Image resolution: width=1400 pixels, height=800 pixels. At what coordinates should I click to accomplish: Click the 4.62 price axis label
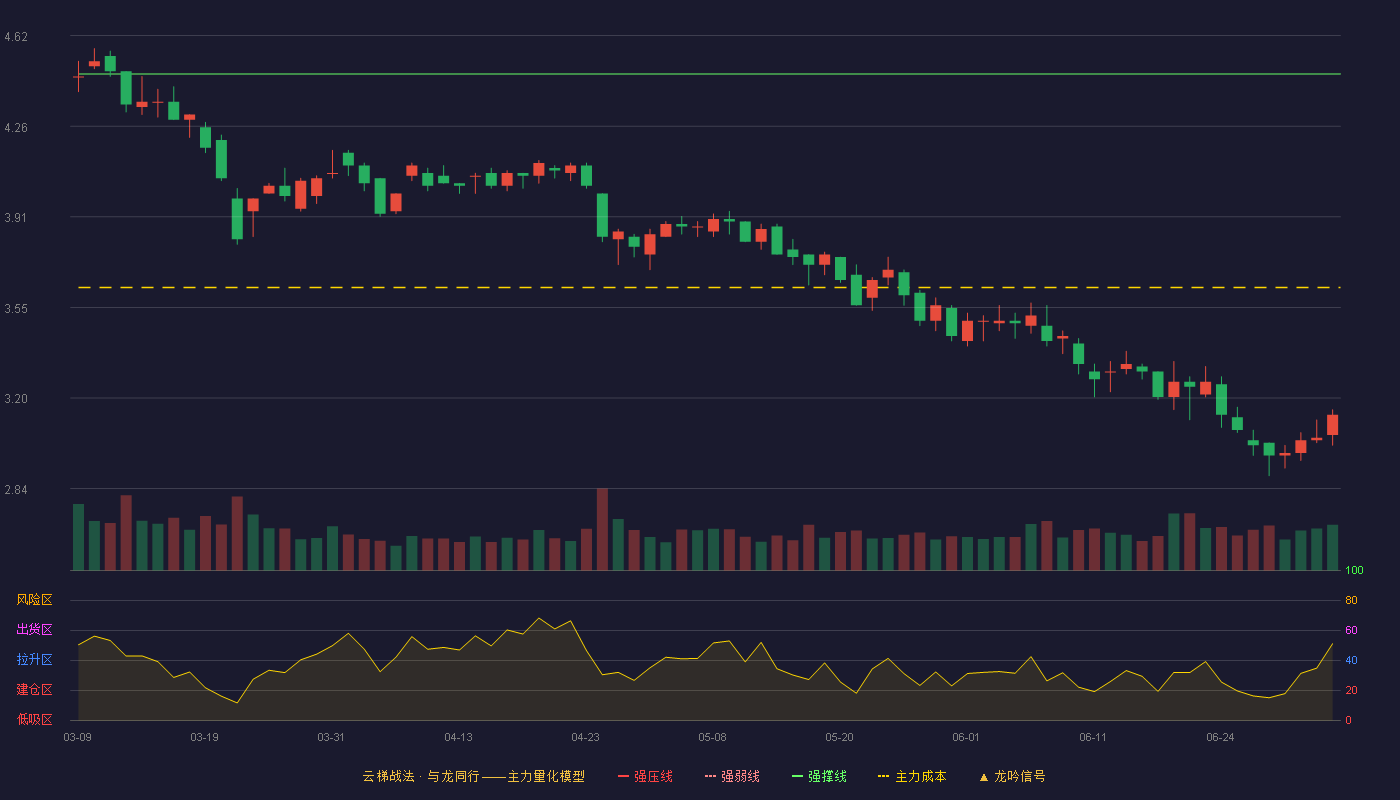[16, 37]
